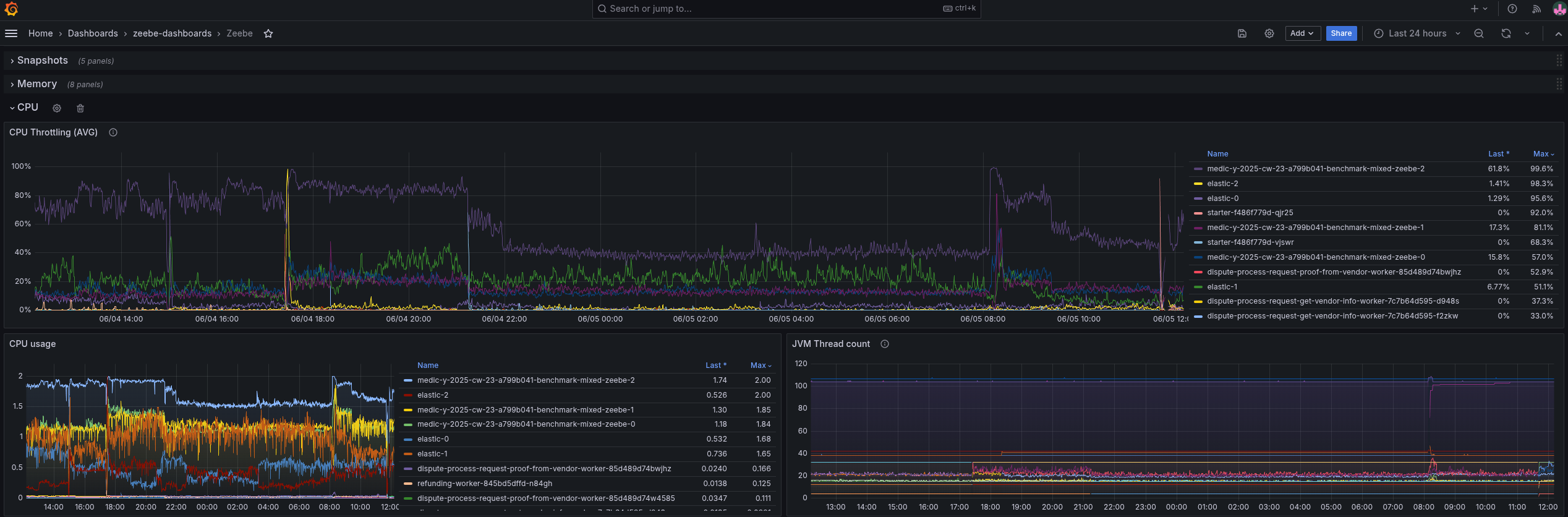Open the Add dropdown

pyautogui.click(x=1303, y=33)
